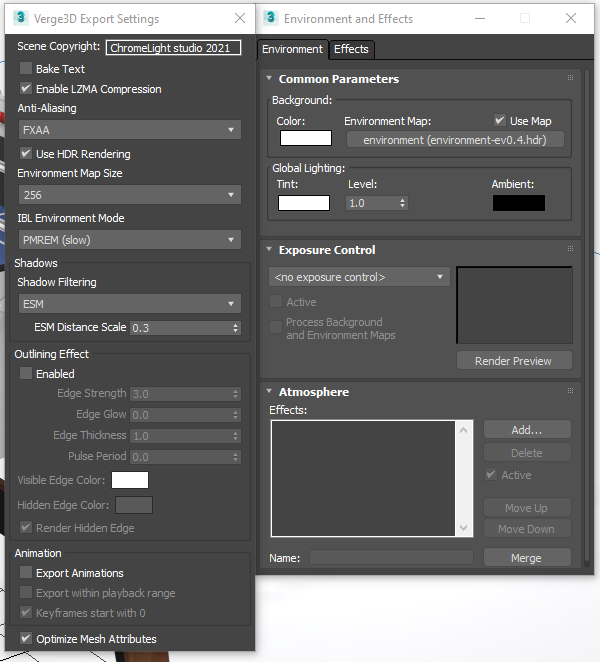Click the Global Lighting Level value field
This screenshot has width=600, height=662.
(372, 203)
